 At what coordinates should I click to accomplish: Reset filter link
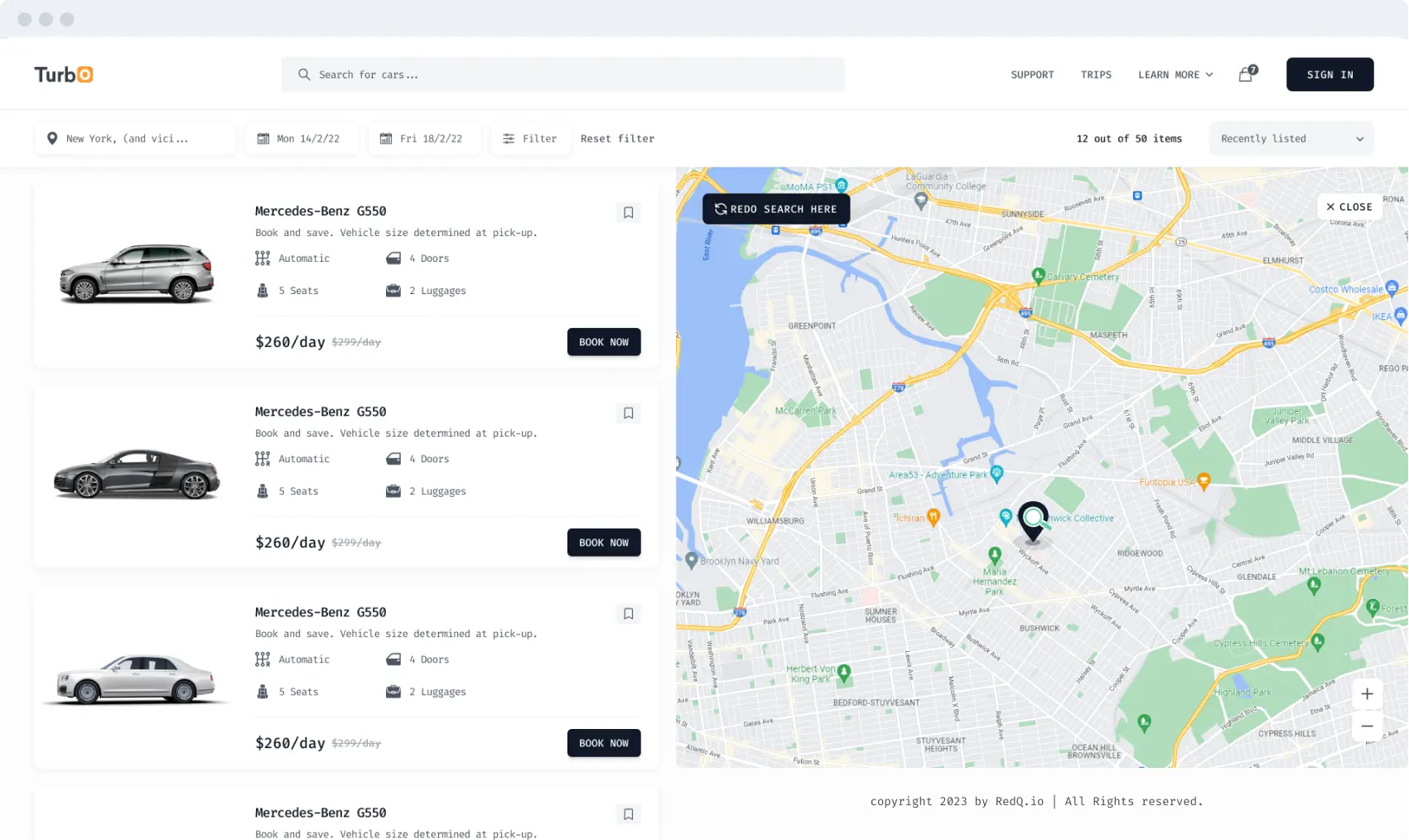click(x=617, y=138)
